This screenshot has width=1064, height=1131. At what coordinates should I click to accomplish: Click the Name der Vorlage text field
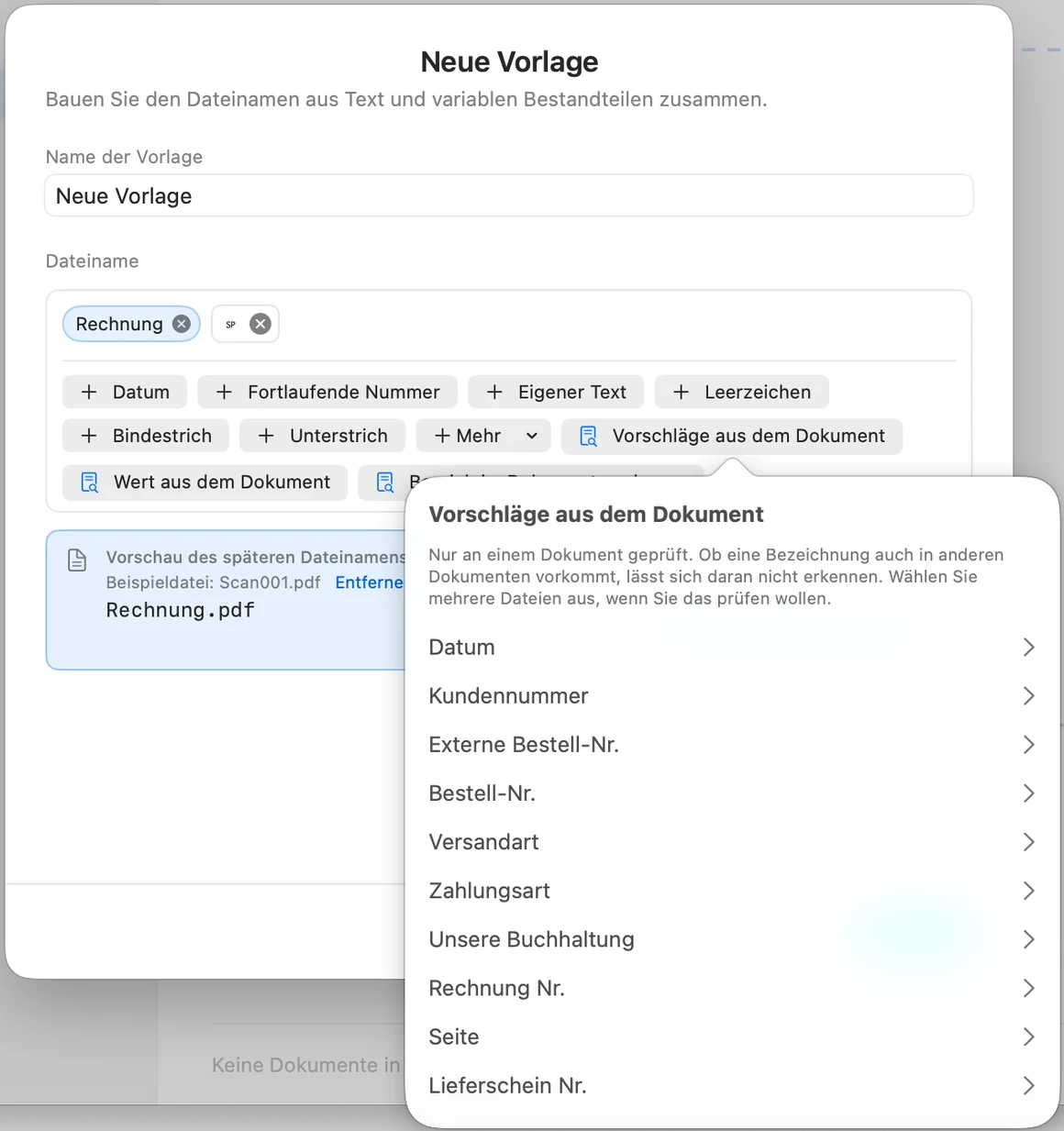point(509,195)
